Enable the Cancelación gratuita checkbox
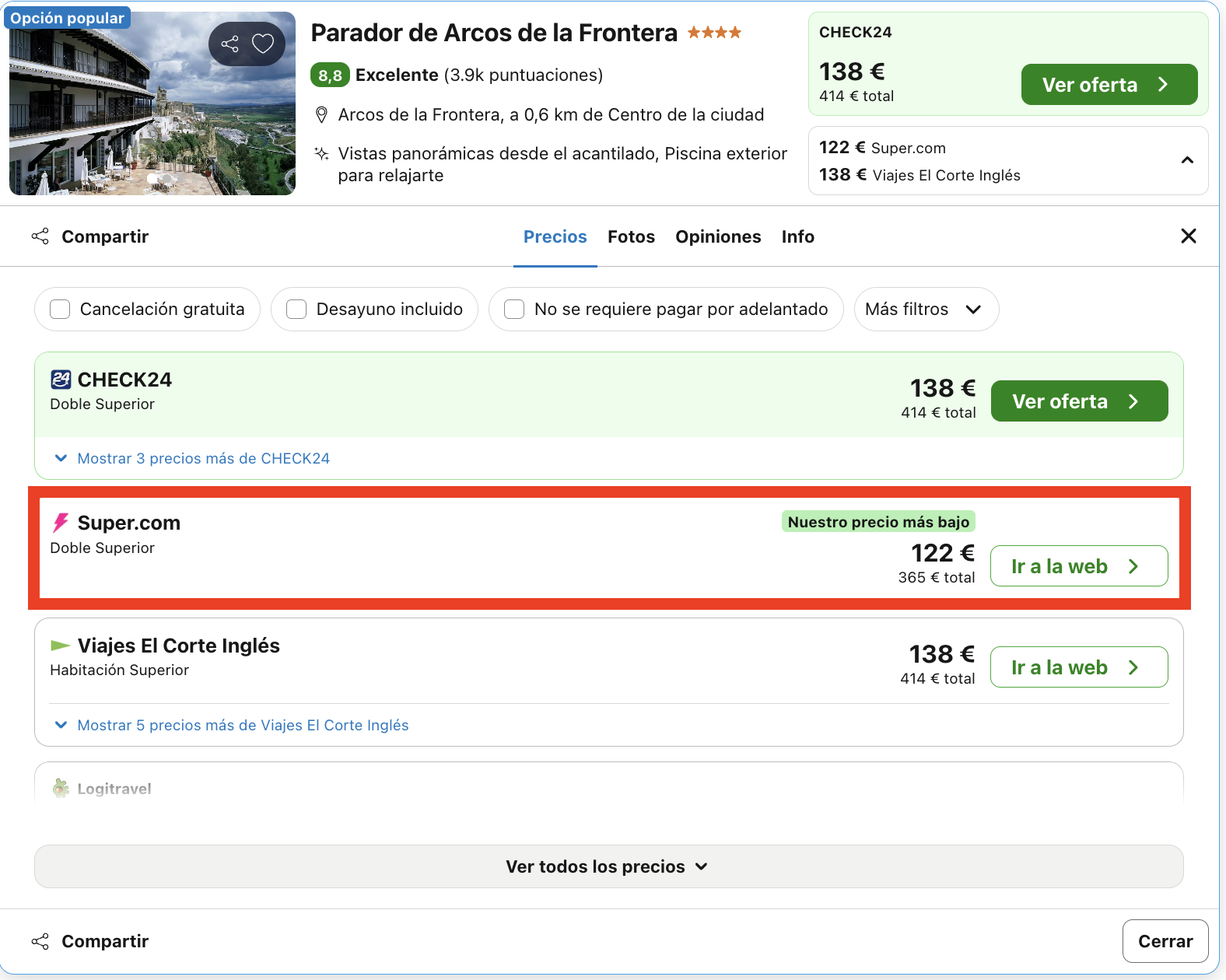Viewport: 1226px width, 980px height. [x=60, y=310]
